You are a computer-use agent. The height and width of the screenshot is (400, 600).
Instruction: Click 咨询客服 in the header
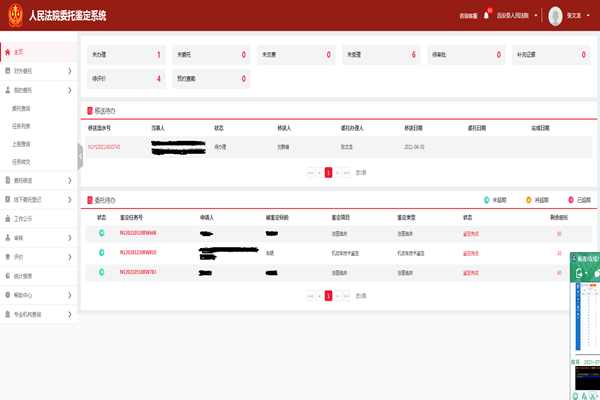(468, 16)
